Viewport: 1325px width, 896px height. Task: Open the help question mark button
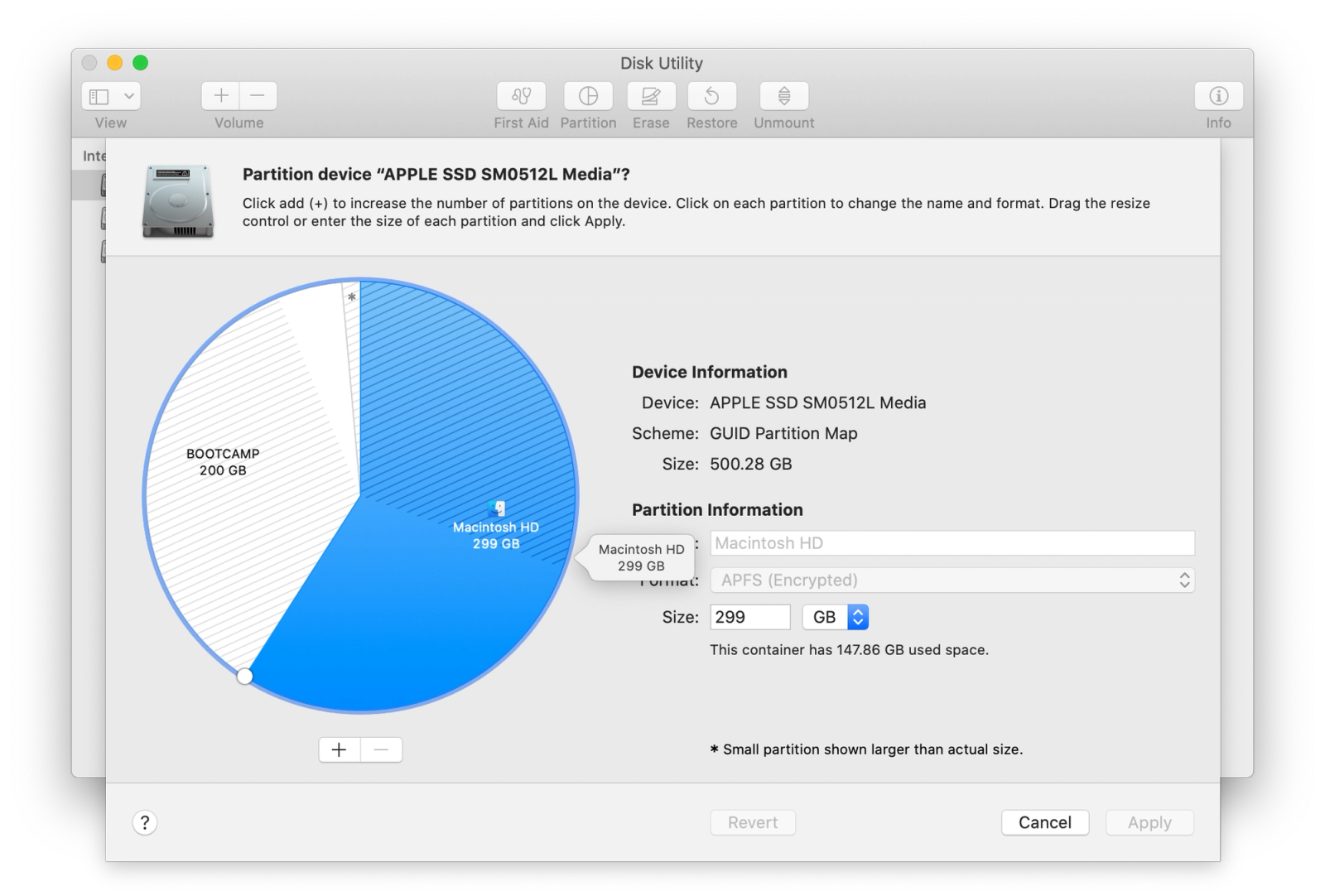(x=145, y=822)
